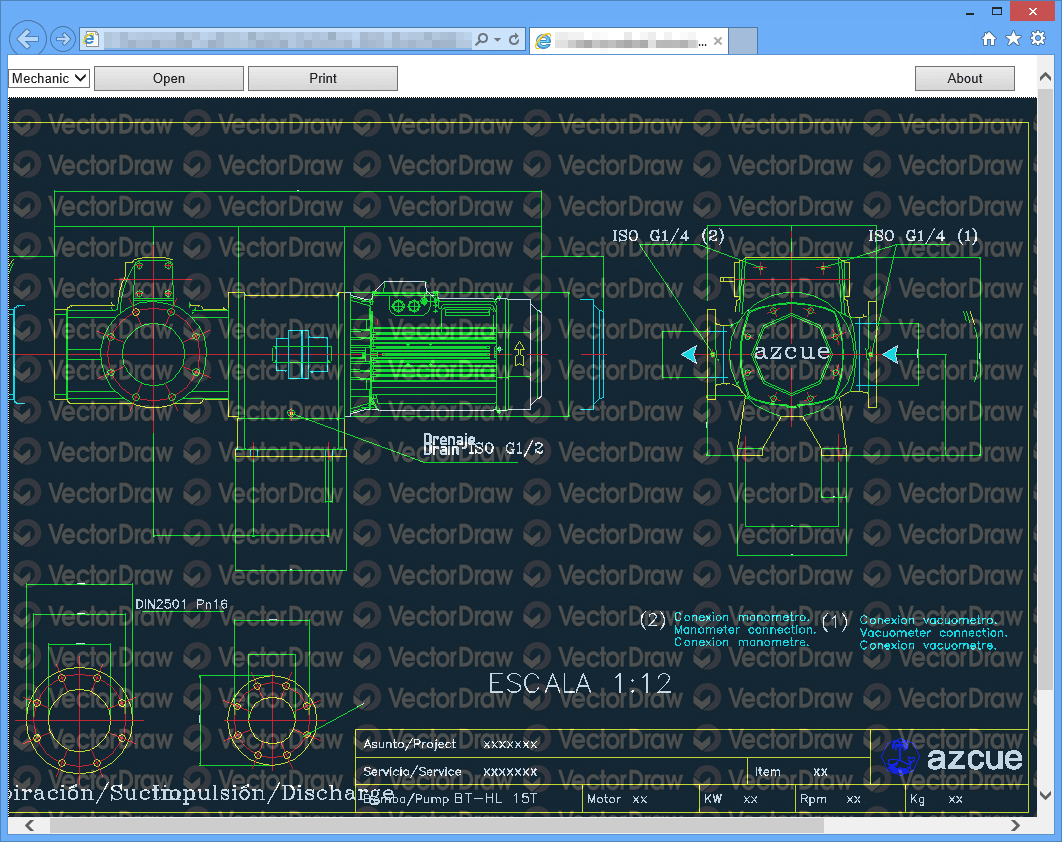Open browser Tools gear icon

pos(1038,39)
